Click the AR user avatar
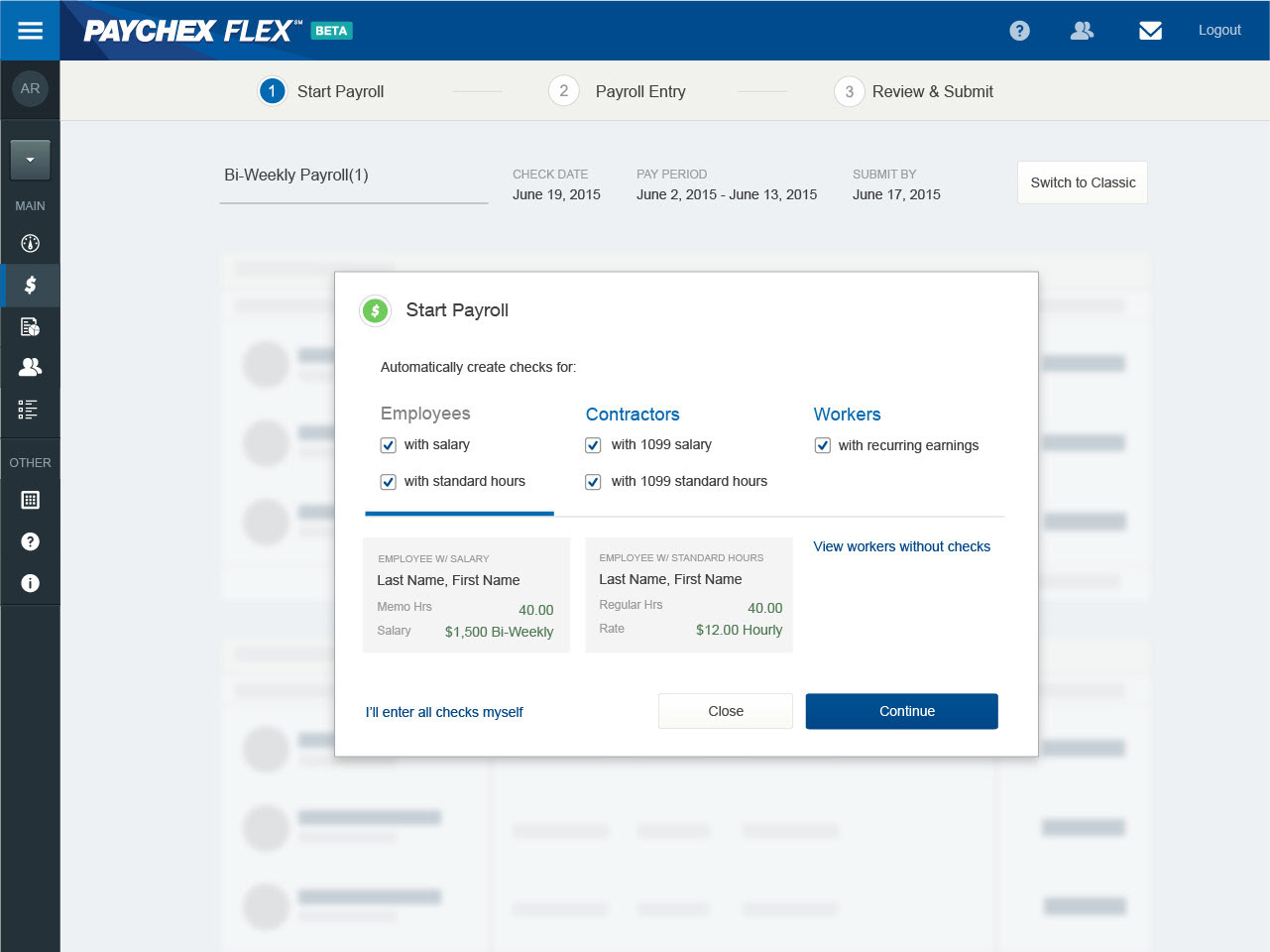 point(30,88)
